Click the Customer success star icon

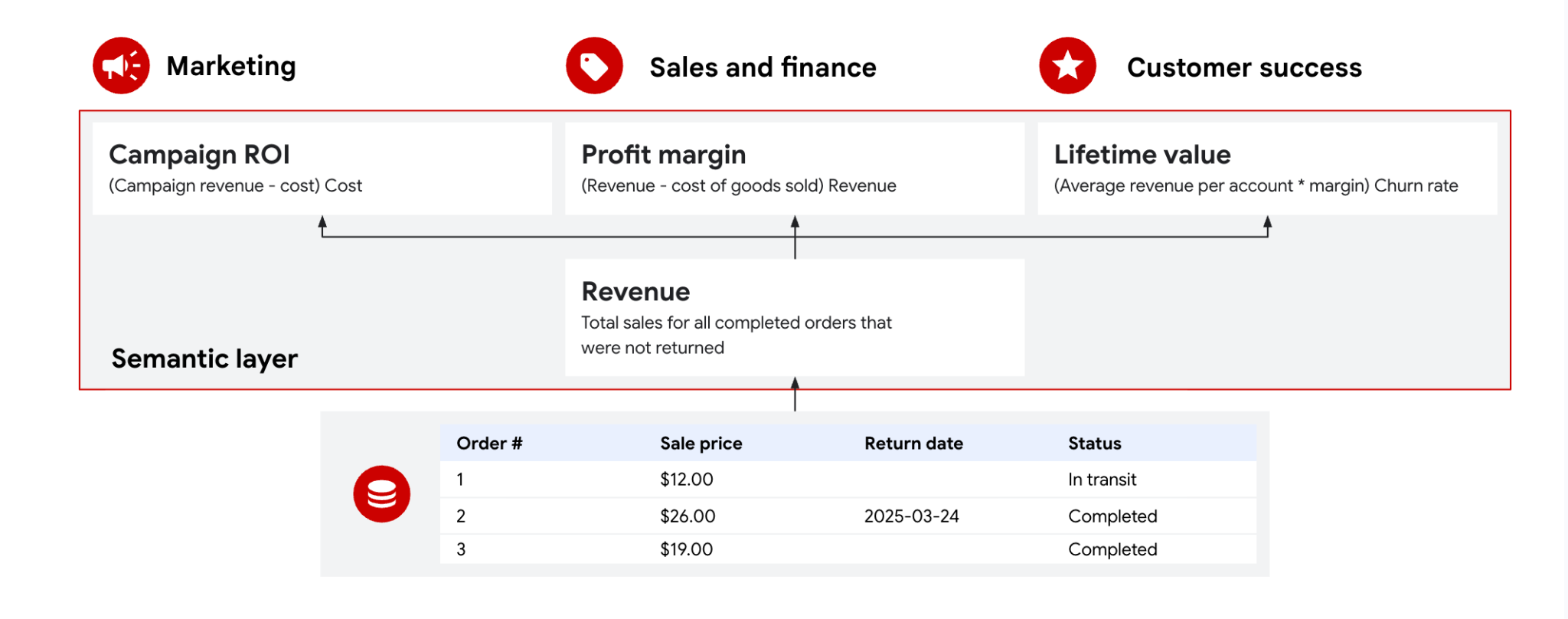click(1067, 66)
